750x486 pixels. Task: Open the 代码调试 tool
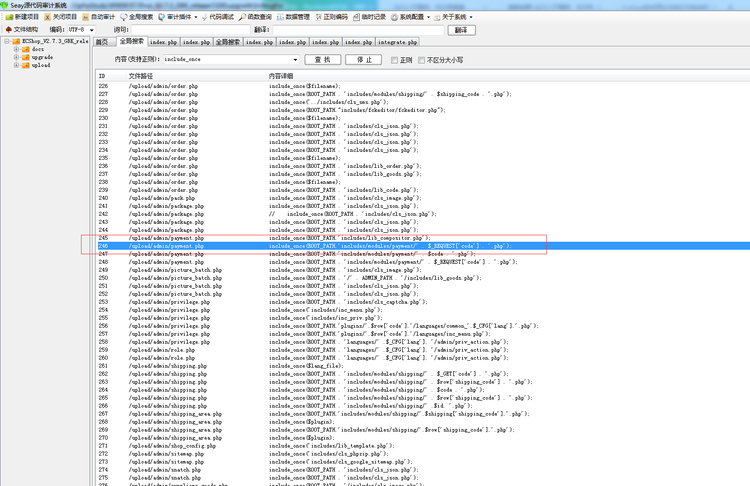227,17
